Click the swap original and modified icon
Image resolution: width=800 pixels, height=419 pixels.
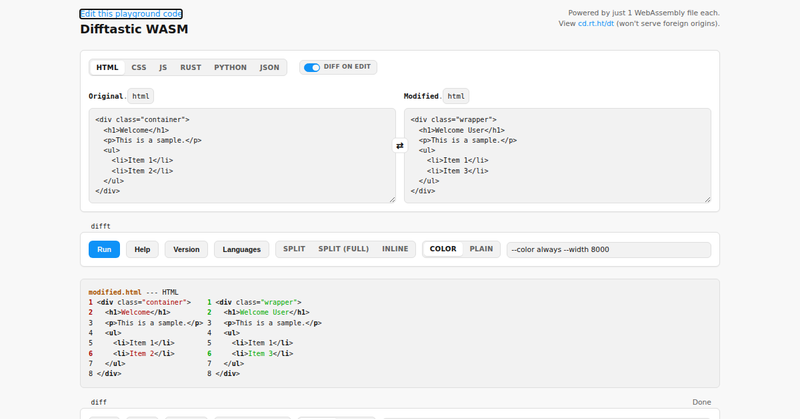[x=399, y=146]
